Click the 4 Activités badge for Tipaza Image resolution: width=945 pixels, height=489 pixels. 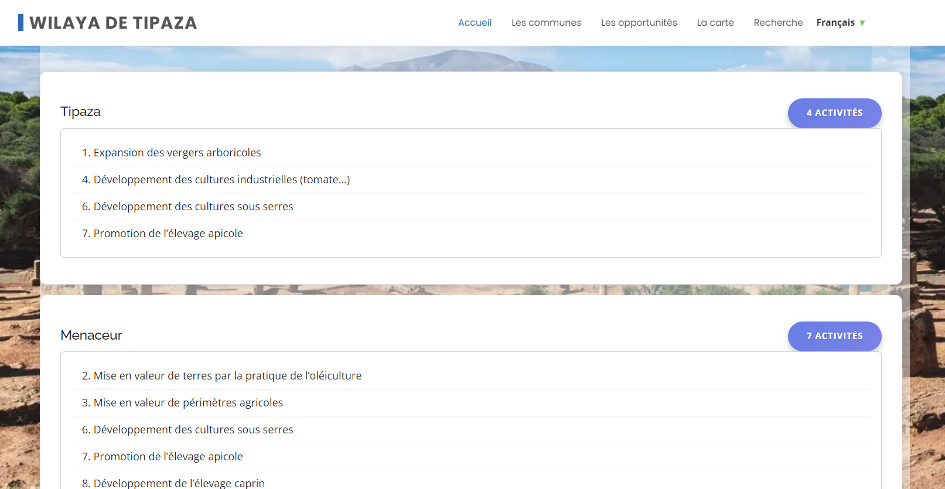coord(834,113)
